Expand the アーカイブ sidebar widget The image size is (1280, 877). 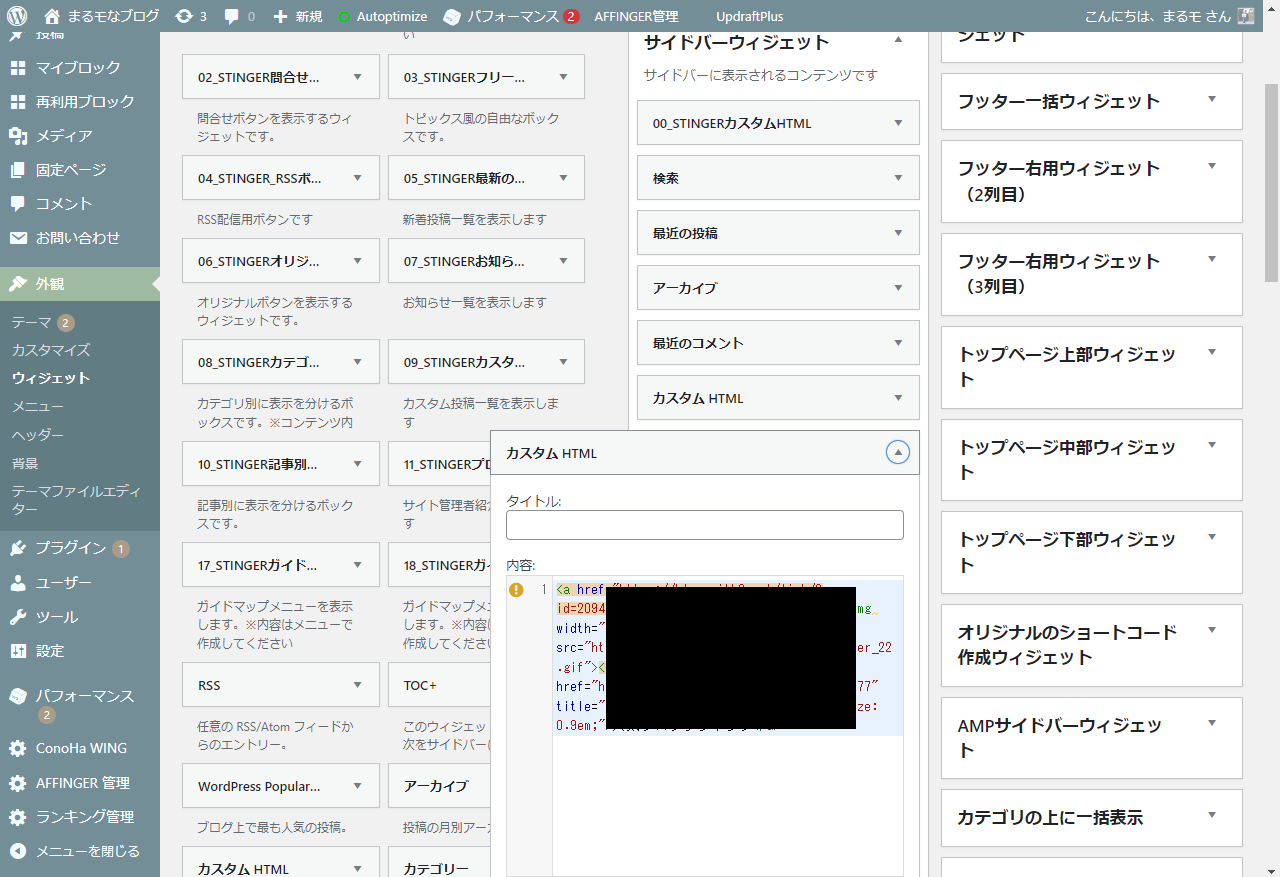(898, 288)
